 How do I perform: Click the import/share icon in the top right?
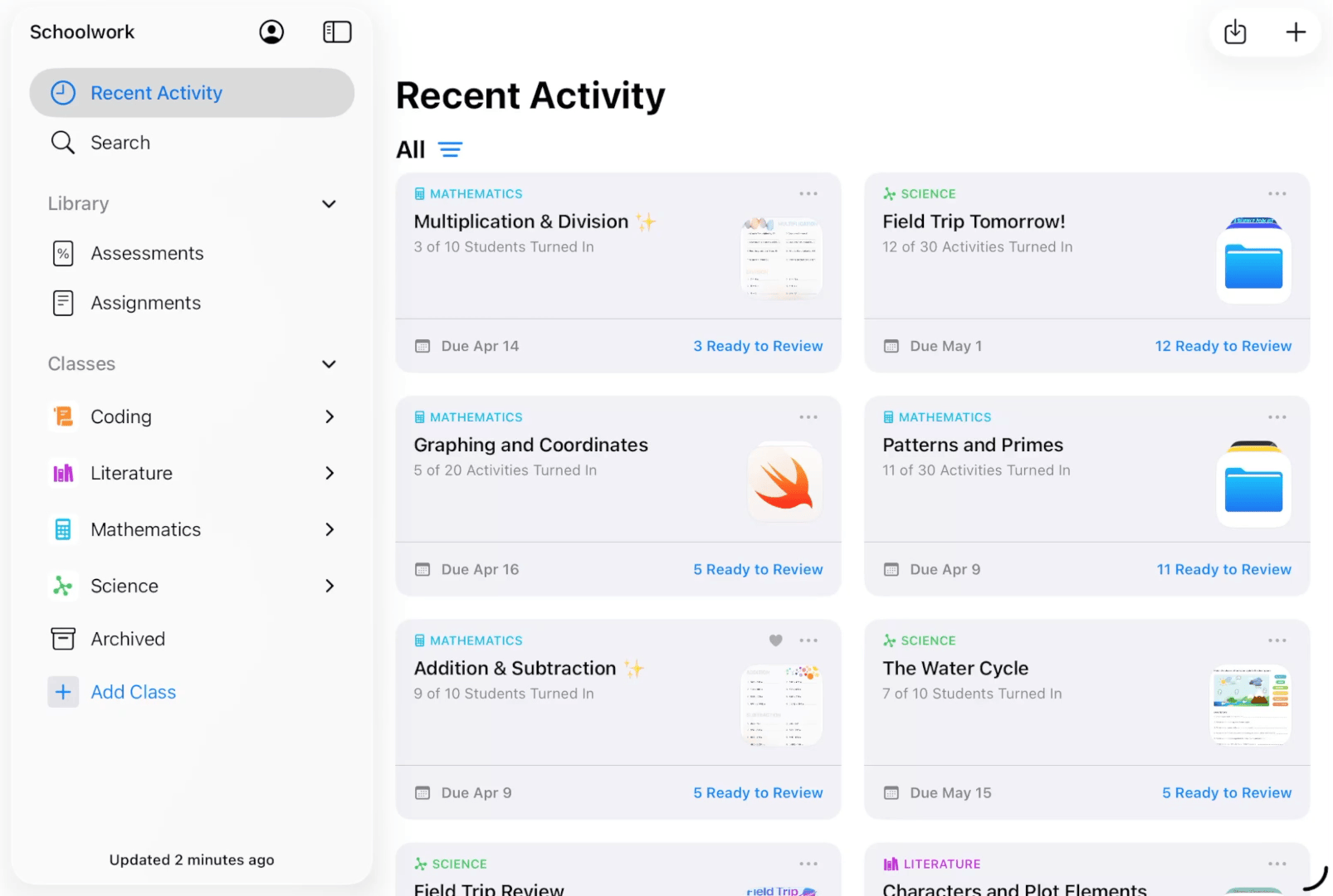coord(1234,32)
